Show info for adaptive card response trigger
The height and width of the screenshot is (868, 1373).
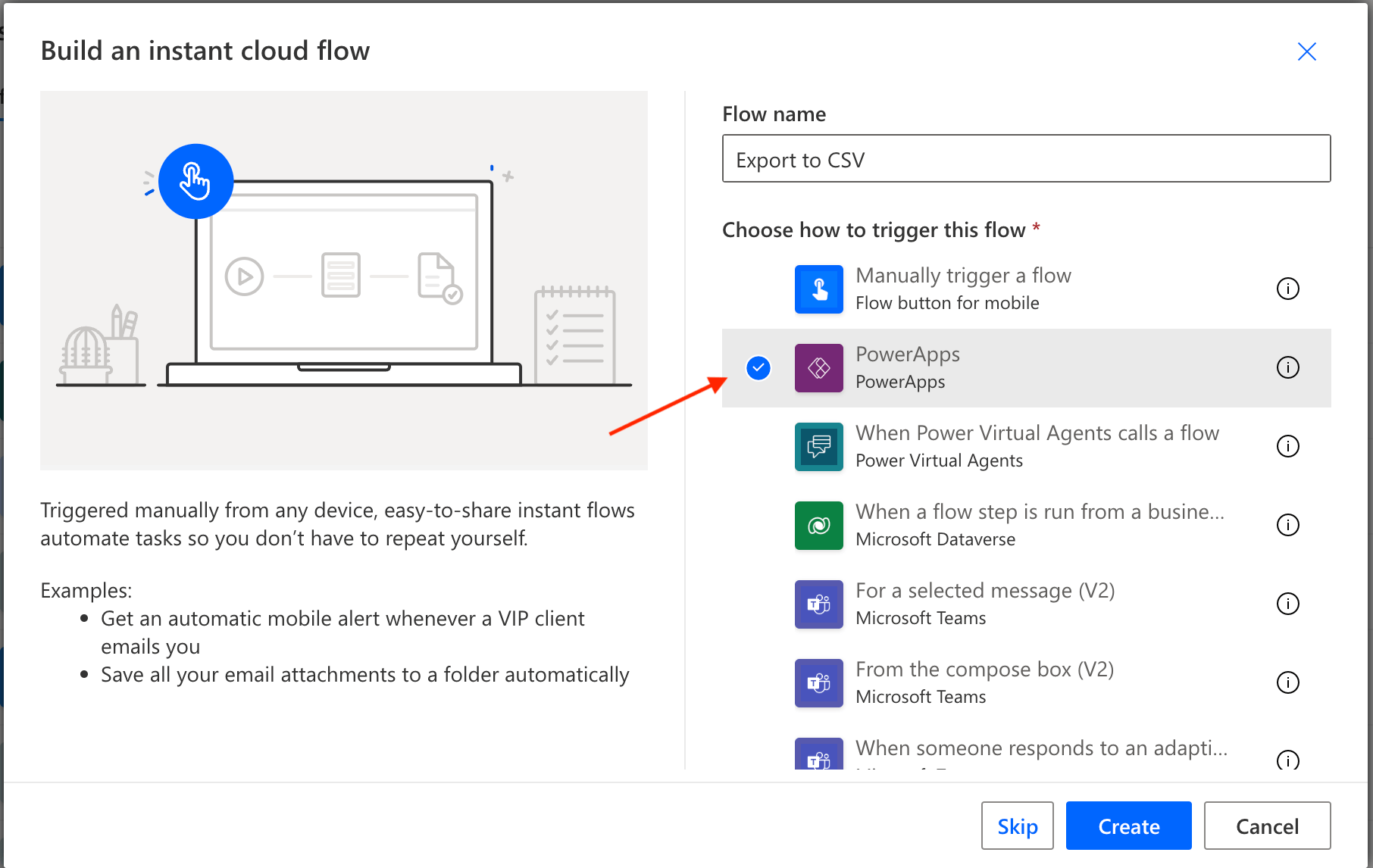coord(1287,760)
